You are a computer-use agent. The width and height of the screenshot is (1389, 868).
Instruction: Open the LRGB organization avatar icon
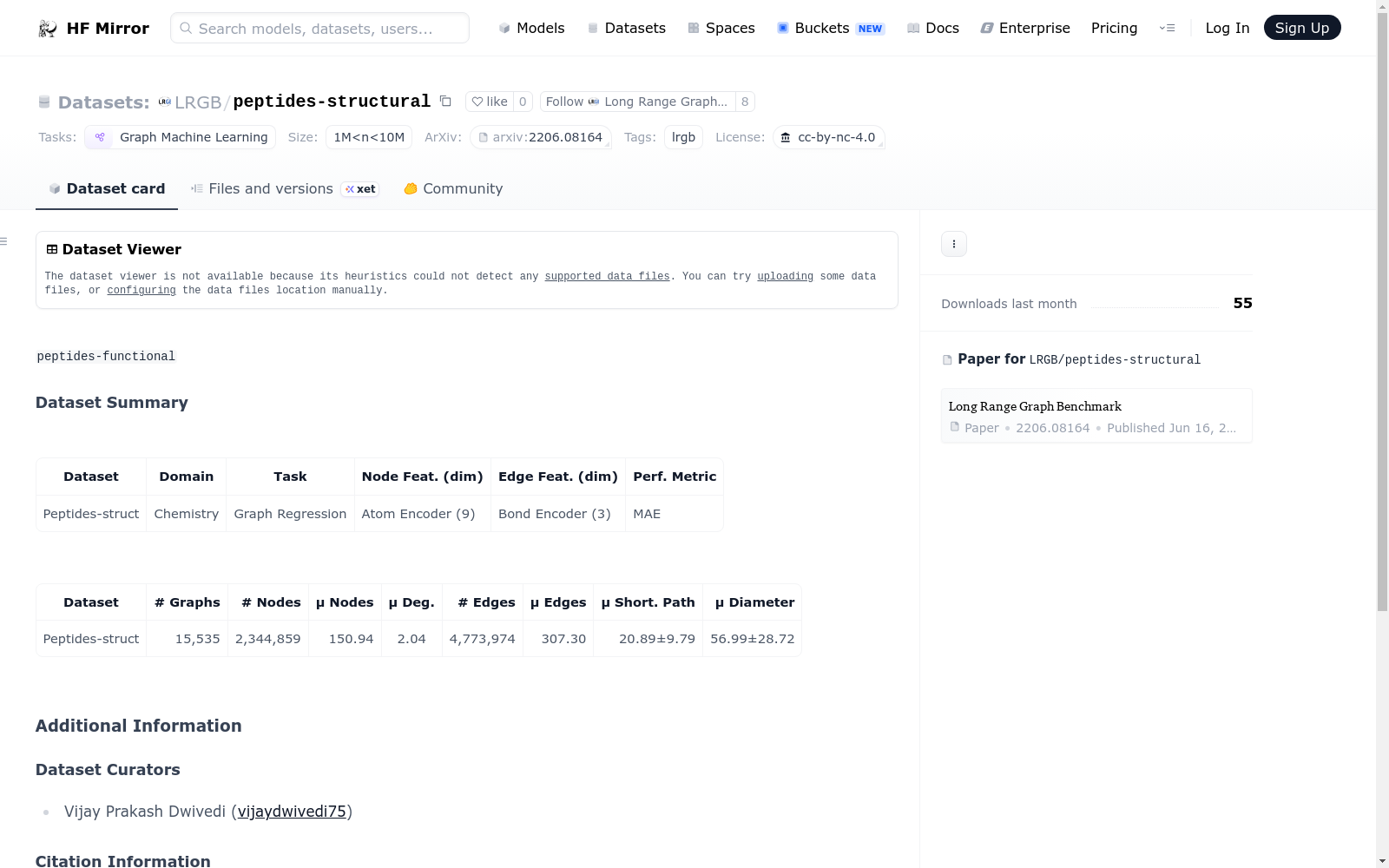pyautogui.click(x=164, y=102)
